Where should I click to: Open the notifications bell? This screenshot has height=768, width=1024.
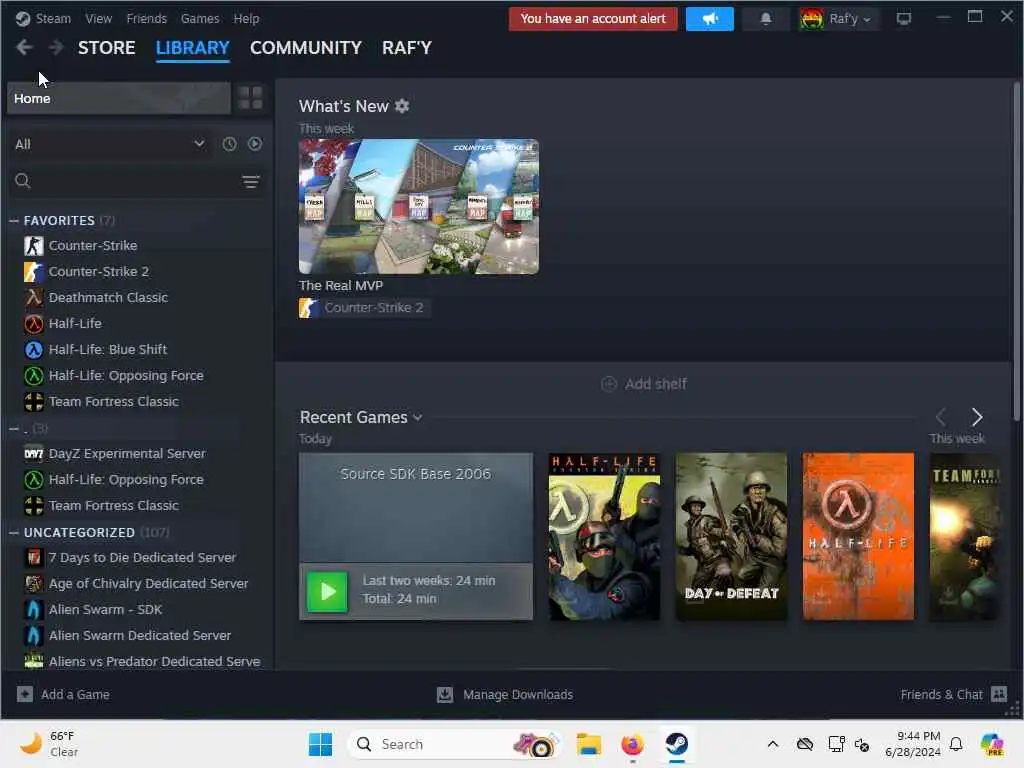tap(766, 19)
